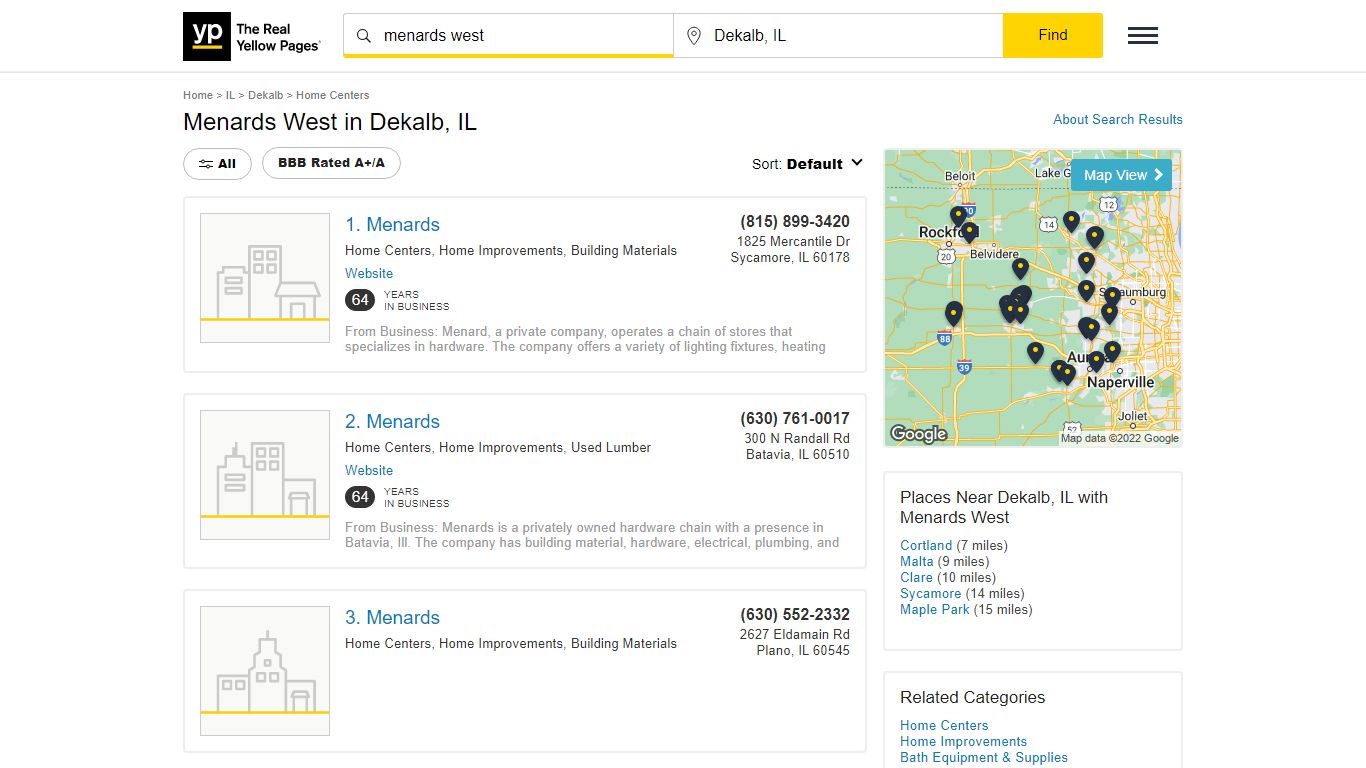Click the map pin west near I-88
1366x768 pixels.
pos(954,314)
